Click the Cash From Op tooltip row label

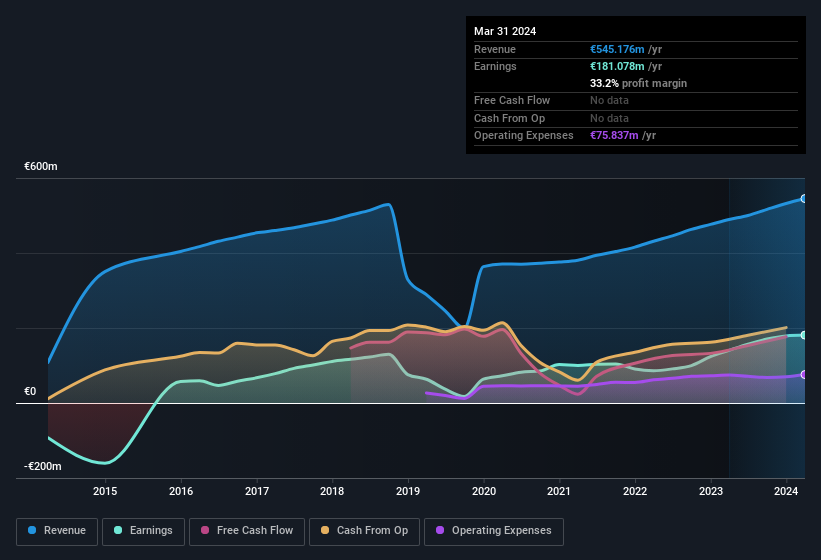point(509,118)
